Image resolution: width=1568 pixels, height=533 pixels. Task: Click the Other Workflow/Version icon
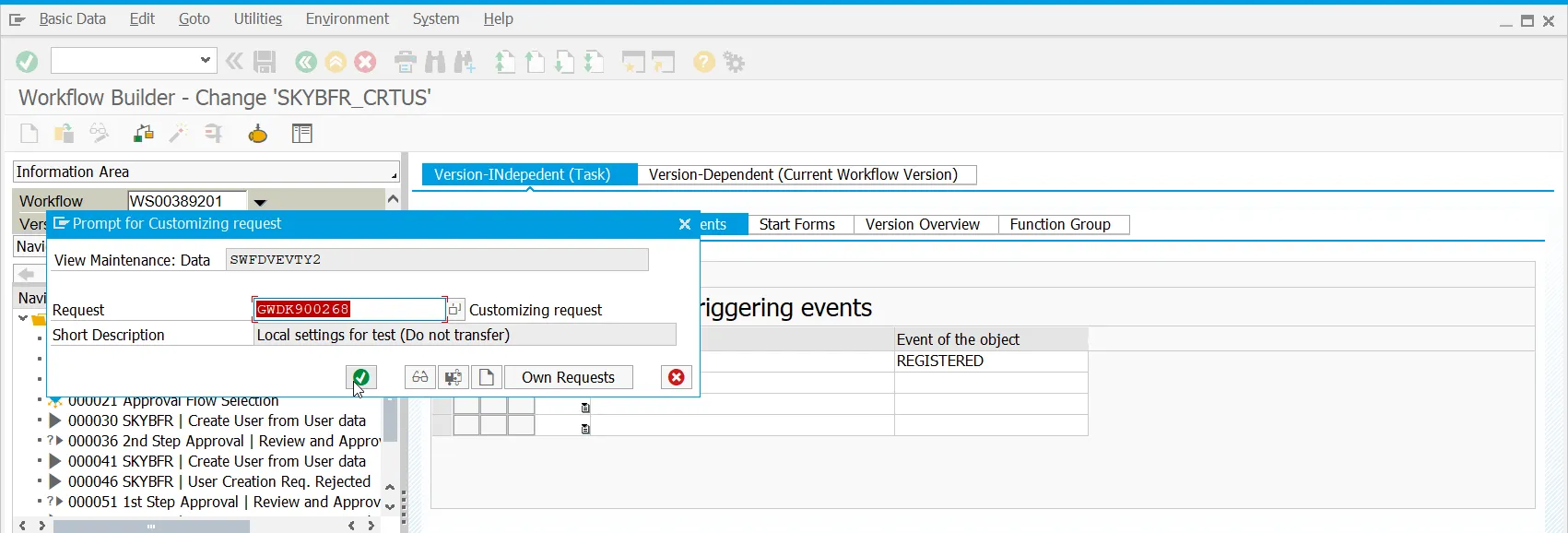click(x=64, y=134)
